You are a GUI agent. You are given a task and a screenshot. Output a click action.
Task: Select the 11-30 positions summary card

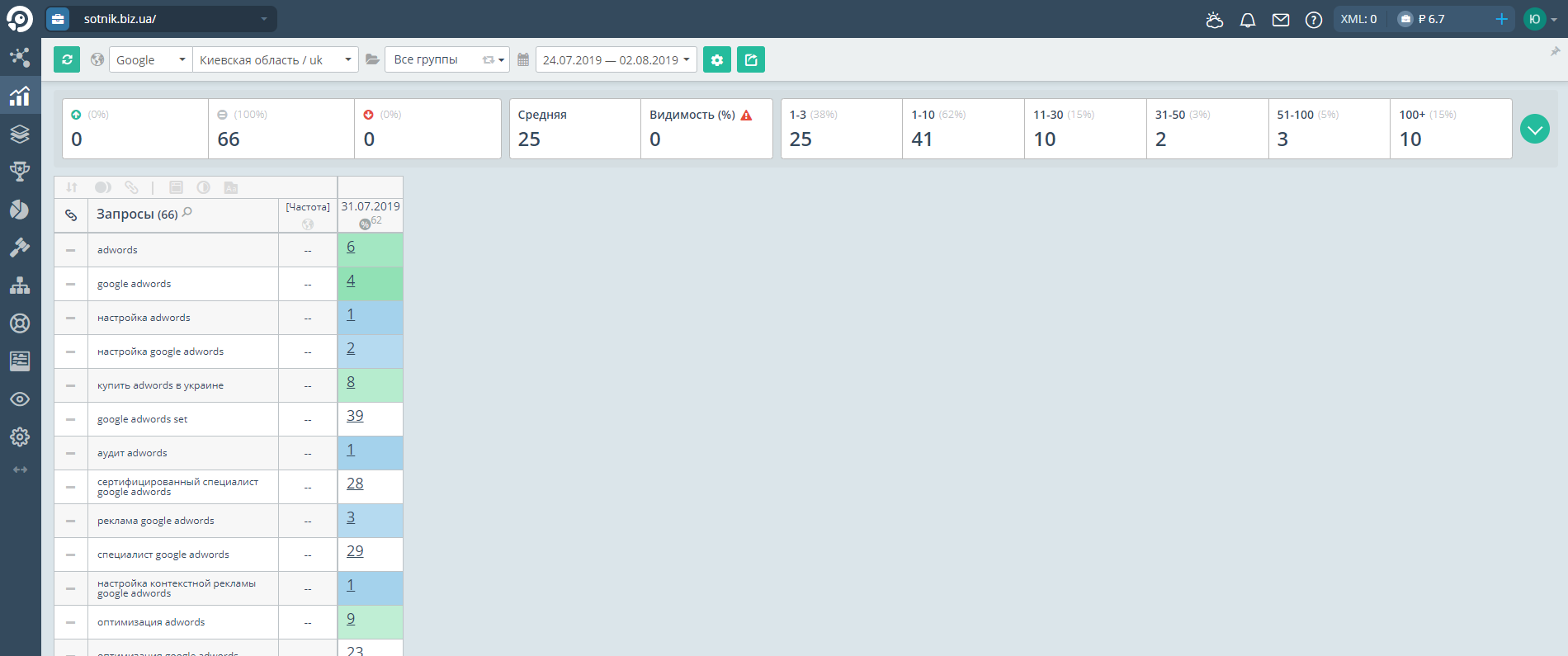click(1086, 129)
